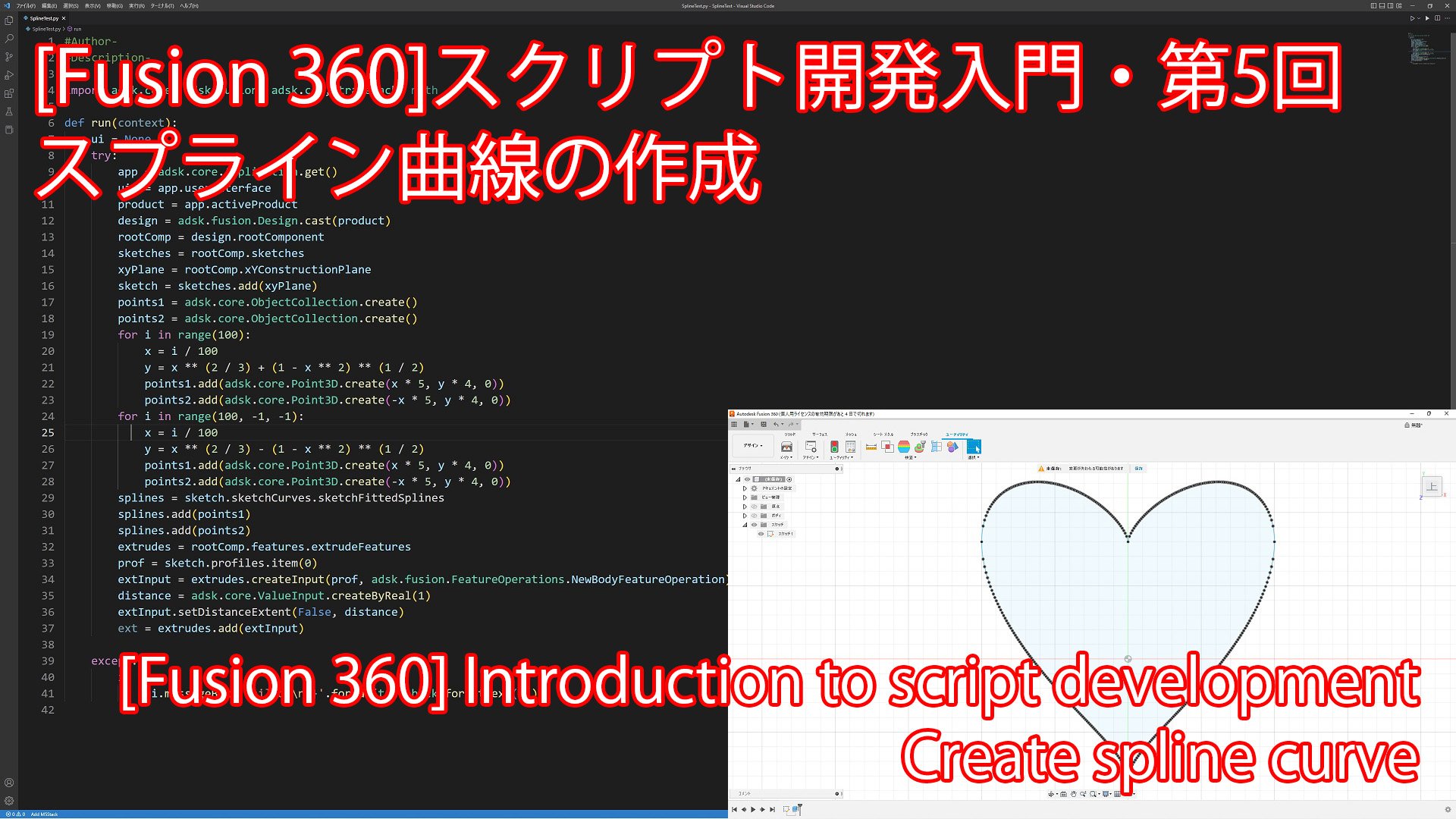
Task: Click the Fusion 360 Make 3D print icon
Action: tap(786, 447)
